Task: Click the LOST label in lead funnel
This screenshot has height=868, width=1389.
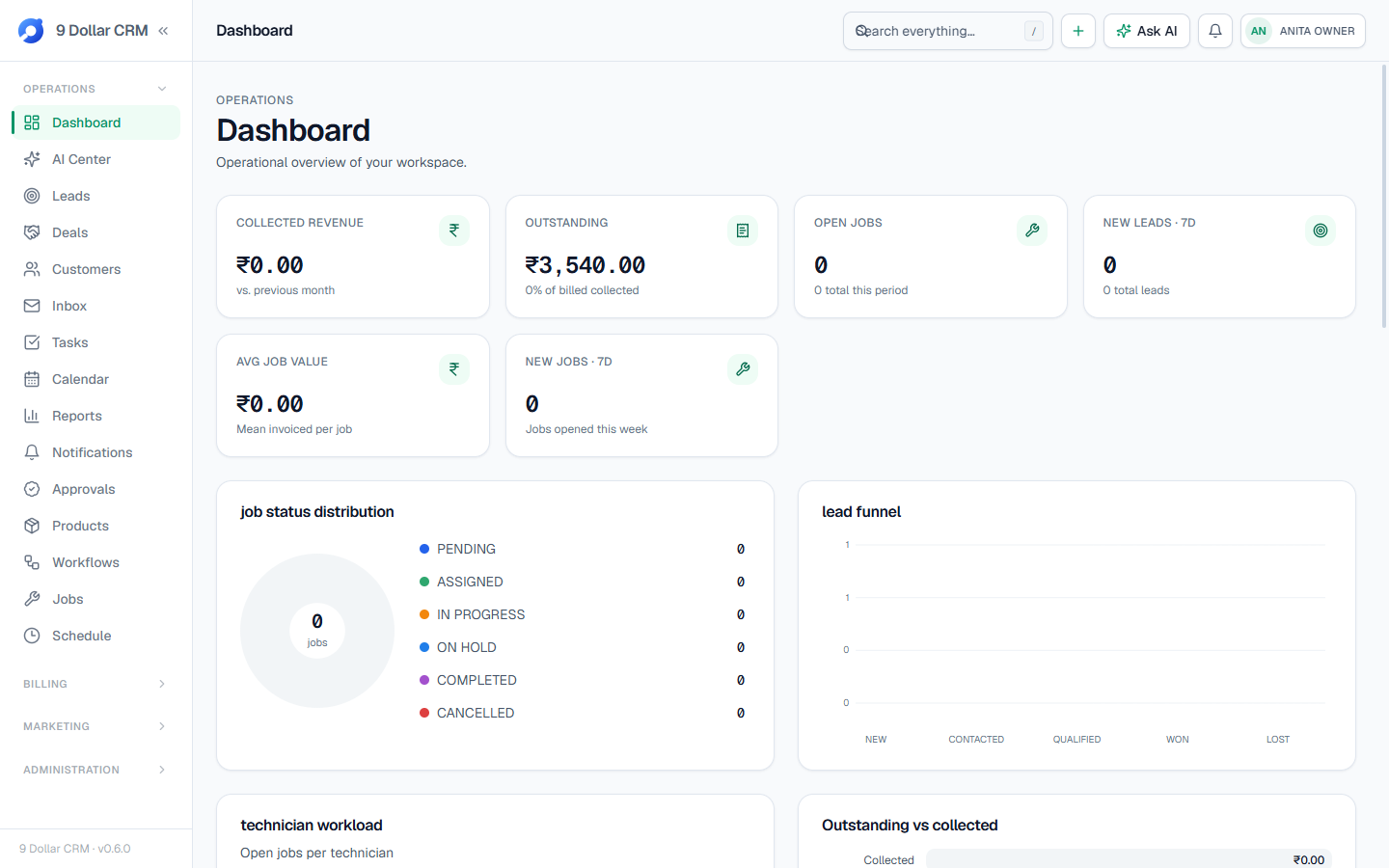Action: [1278, 740]
